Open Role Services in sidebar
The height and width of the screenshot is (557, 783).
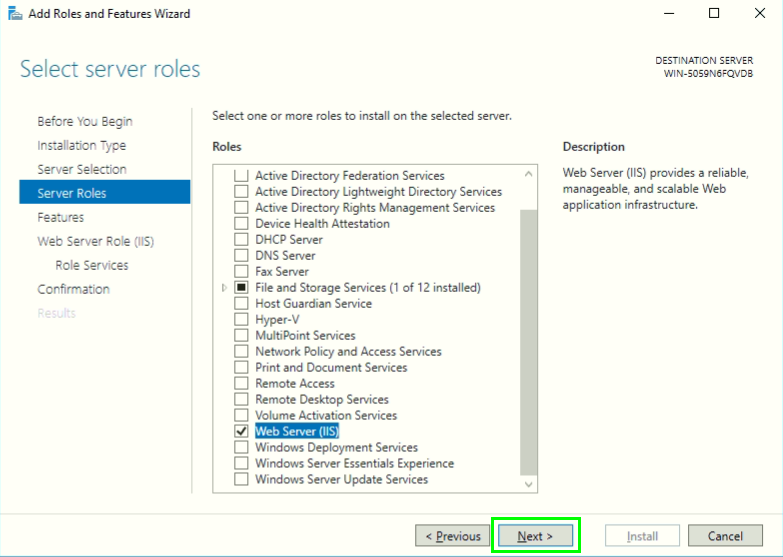(92, 265)
